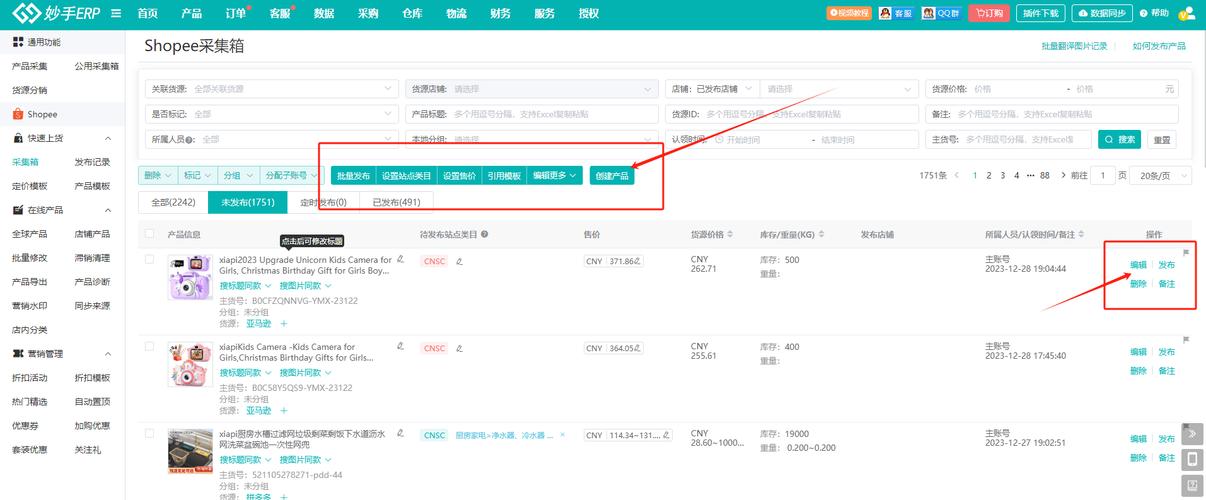Open the 是否标记 dropdown
The height and width of the screenshot is (500, 1206).
click(x=271, y=114)
